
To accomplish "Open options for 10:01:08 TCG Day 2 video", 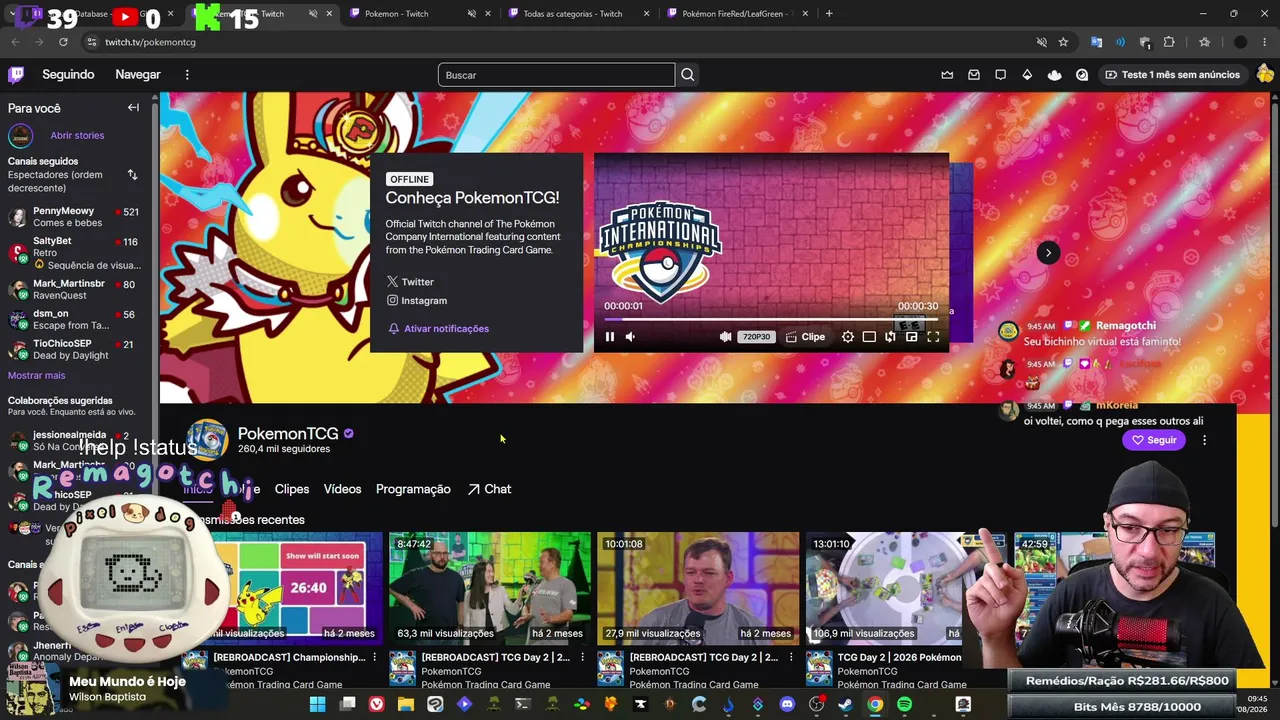I will click(x=791, y=658).
